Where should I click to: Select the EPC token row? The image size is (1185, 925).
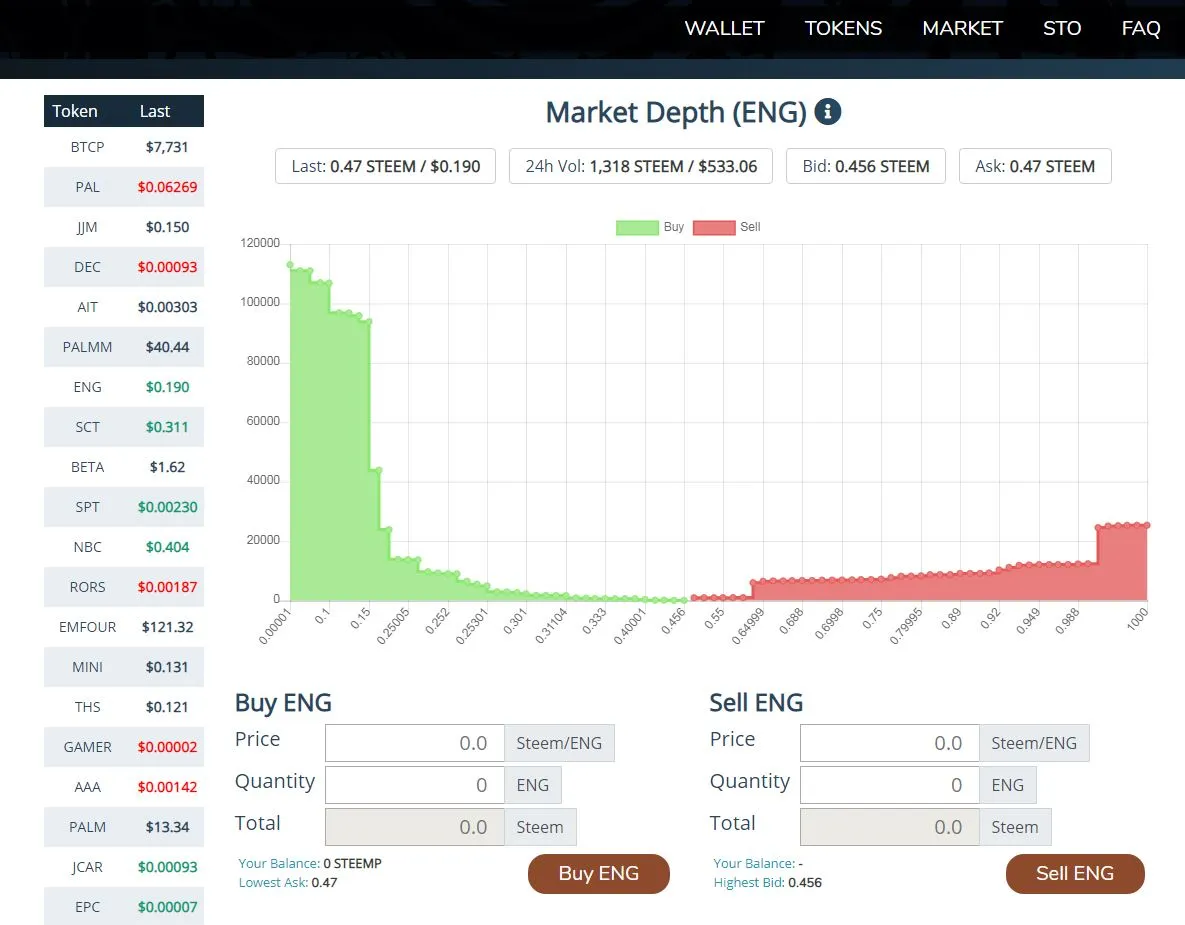[x=124, y=907]
